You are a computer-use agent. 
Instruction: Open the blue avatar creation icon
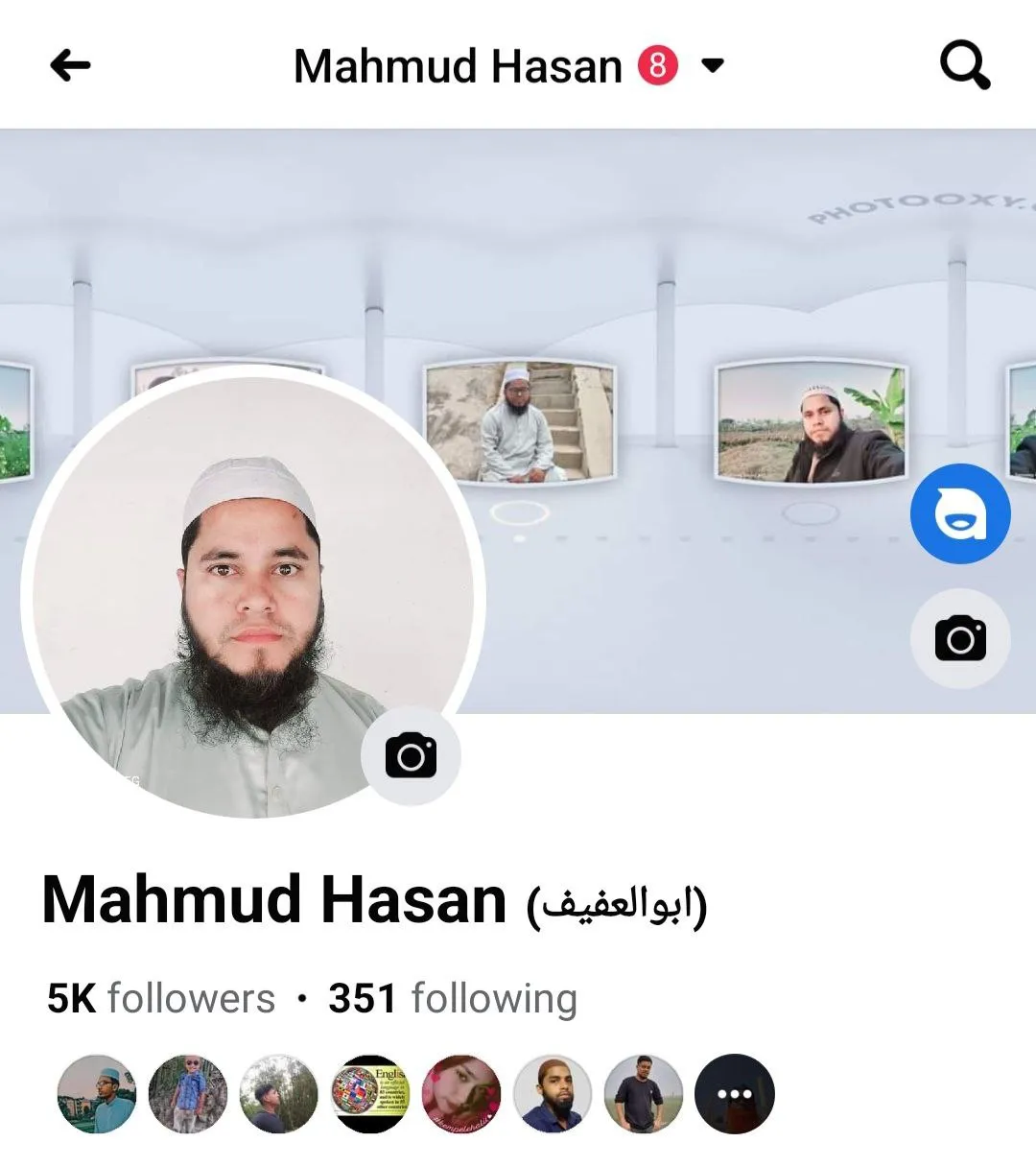tap(960, 513)
